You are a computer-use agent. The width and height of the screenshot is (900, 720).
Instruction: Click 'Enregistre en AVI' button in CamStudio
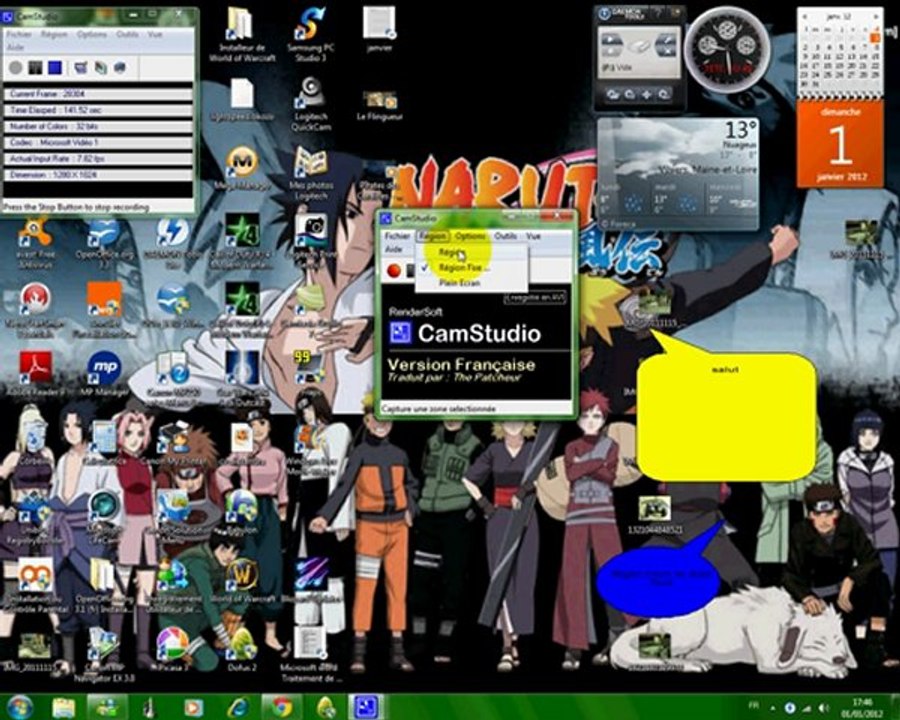click(x=535, y=298)
